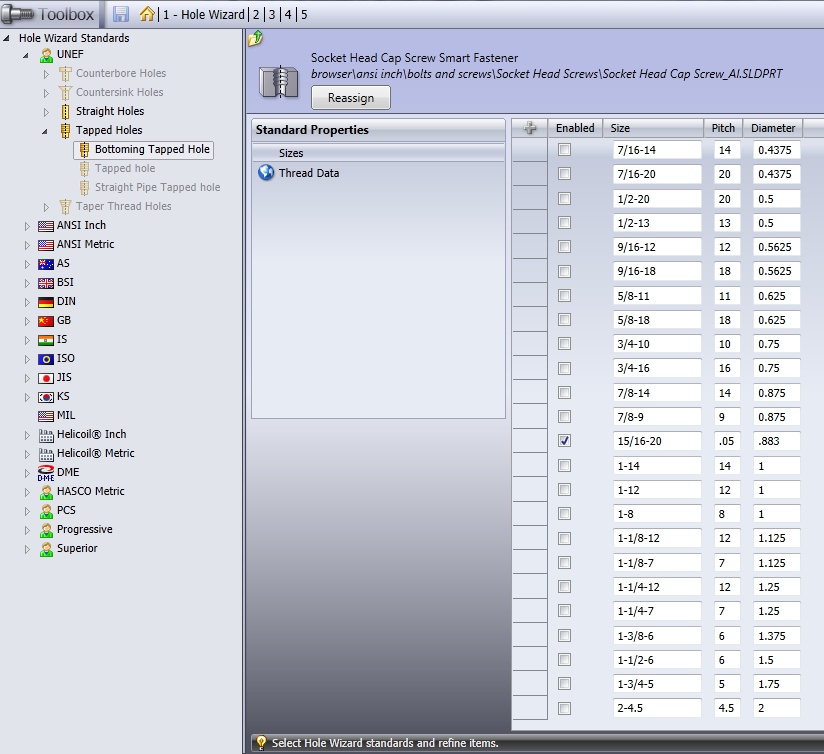Click the Taper Thread Holes icon

[x=65, y=206]
